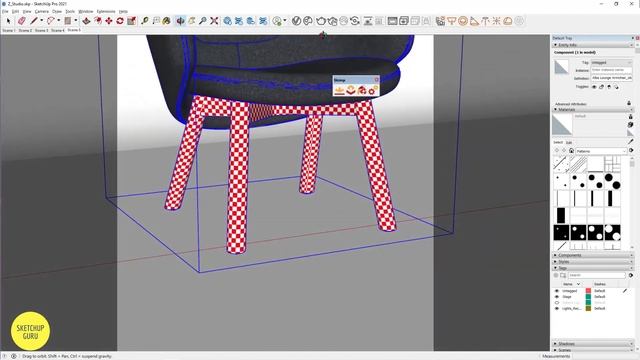Open the Camera menu

click(x=41, y=11)
